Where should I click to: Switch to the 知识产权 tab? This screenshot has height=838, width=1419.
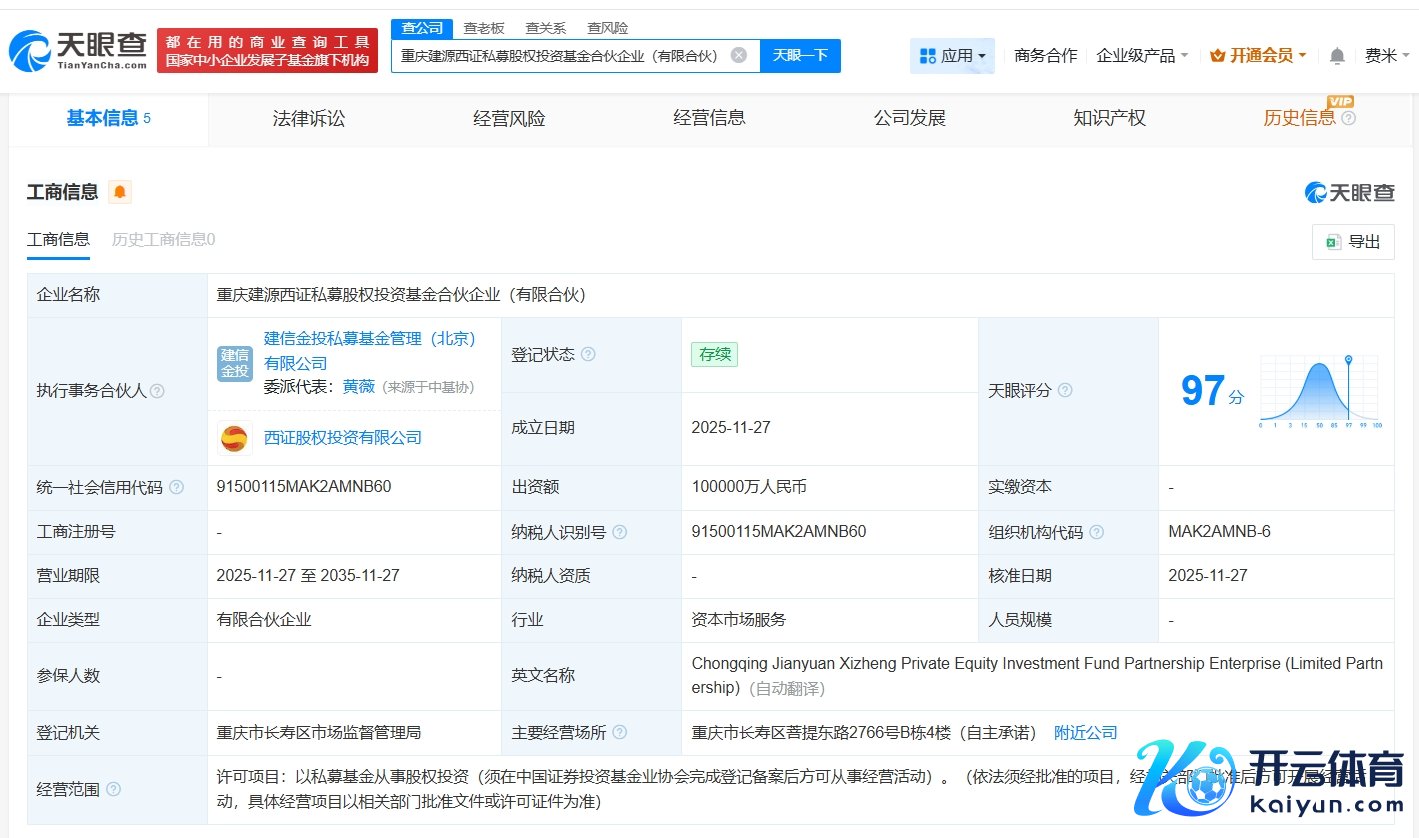(1109, 118)
